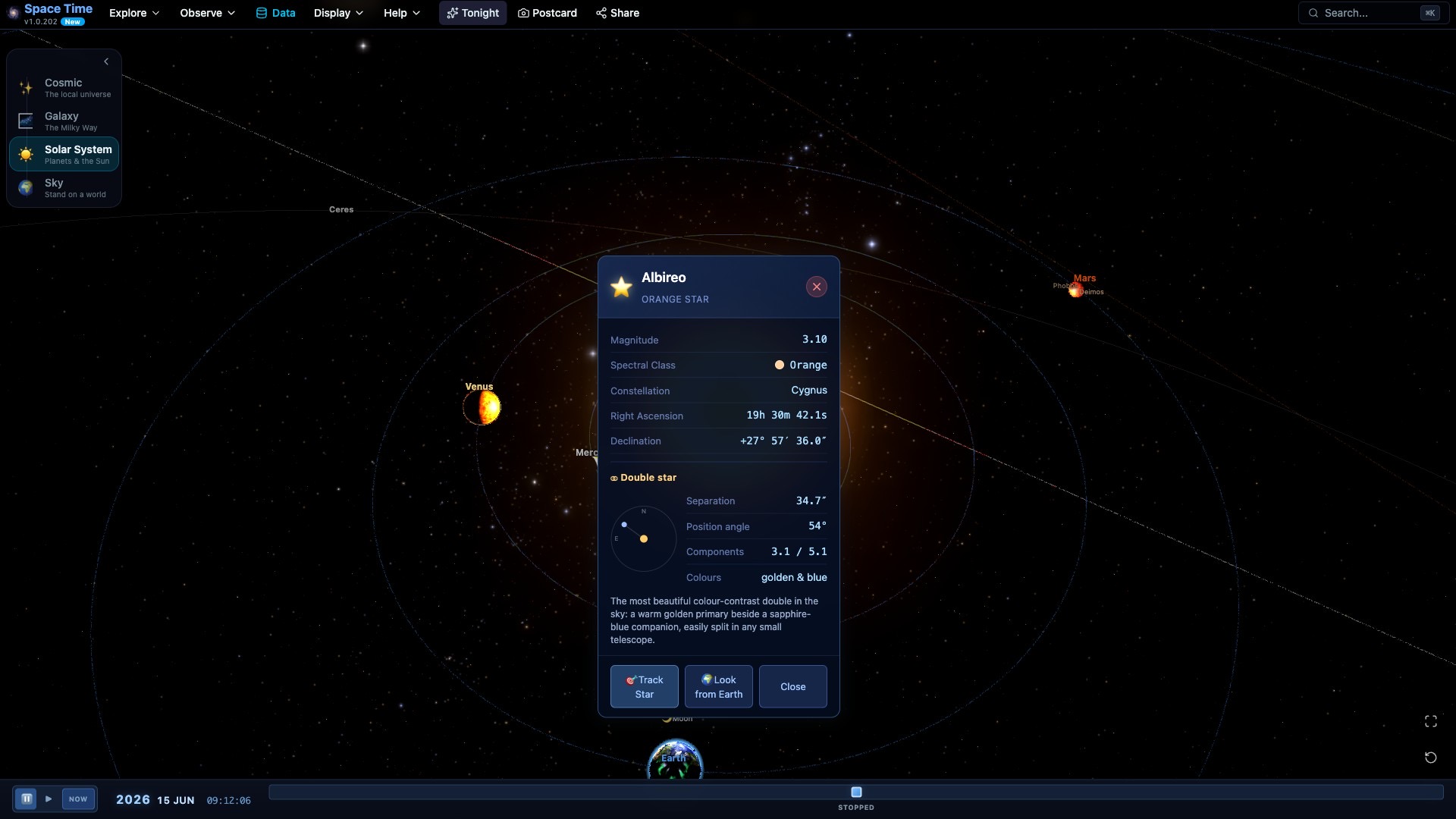Open the Observe dropdown menu

(x=207, y=13)
